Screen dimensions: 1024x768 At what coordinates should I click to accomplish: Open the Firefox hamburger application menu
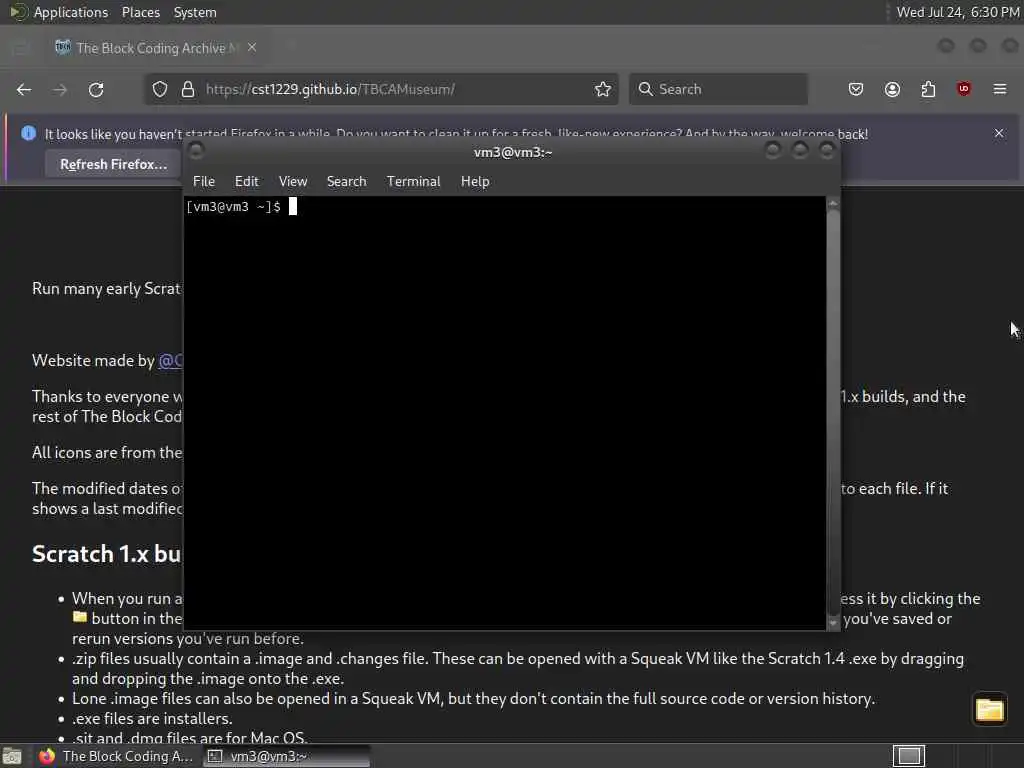[1000, 89]
